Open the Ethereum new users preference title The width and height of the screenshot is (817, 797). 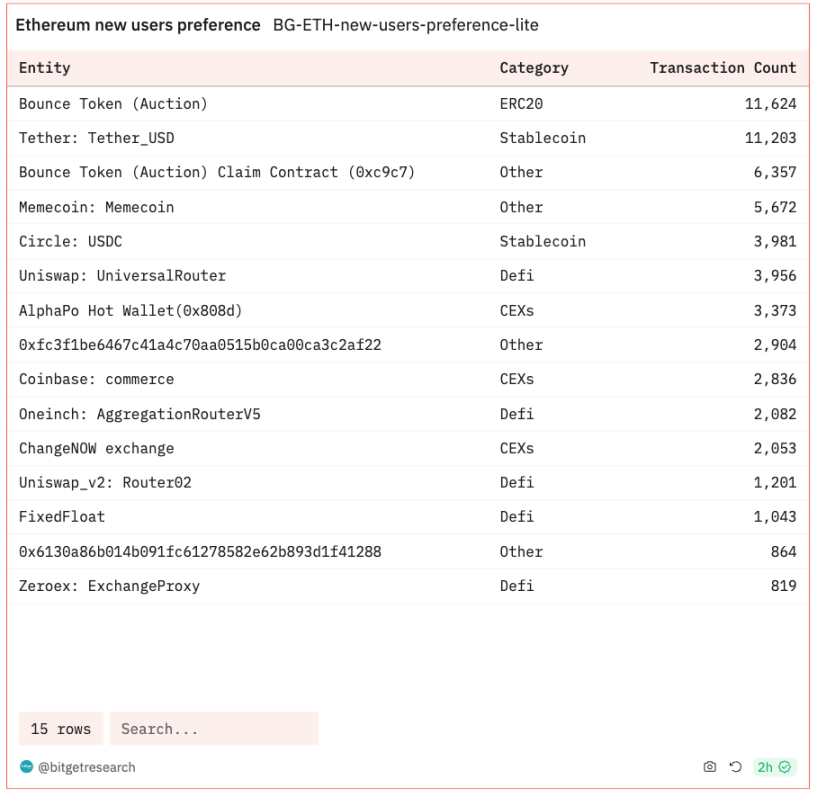pos(138,25)
